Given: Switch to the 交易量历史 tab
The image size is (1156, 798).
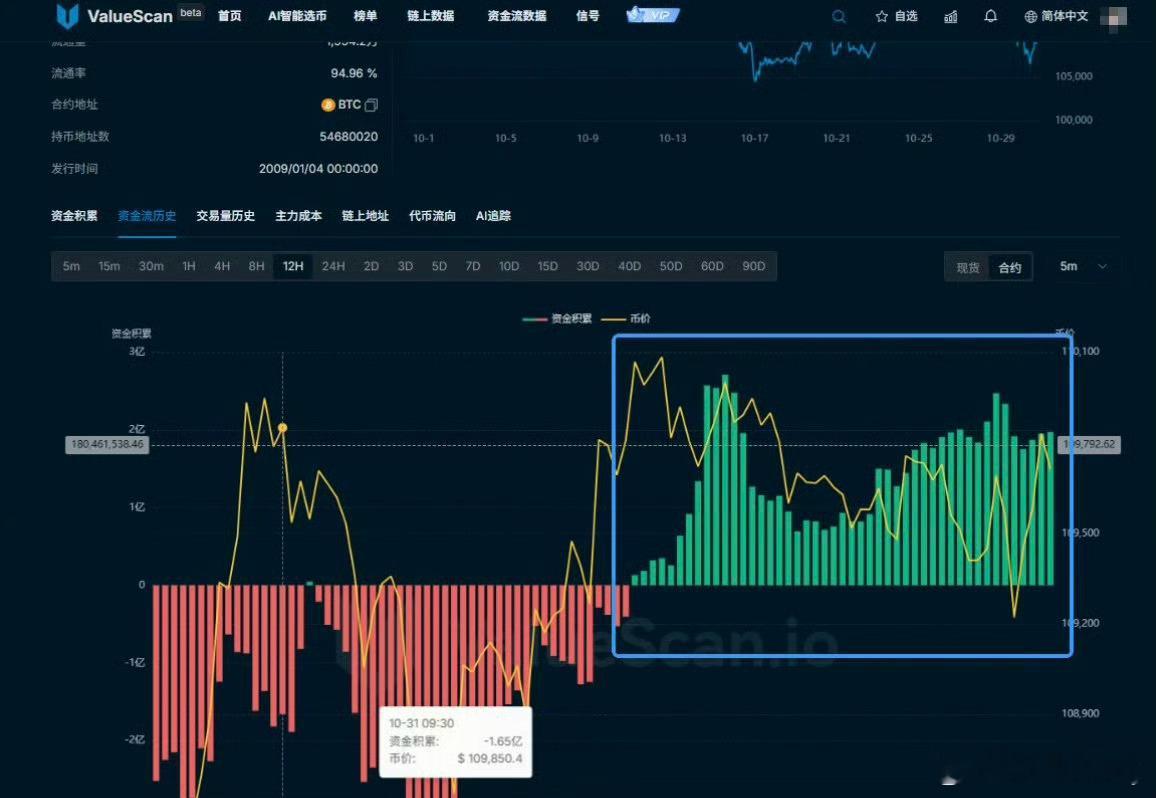Looking at the screenshot, I should (x=225, y=215).
